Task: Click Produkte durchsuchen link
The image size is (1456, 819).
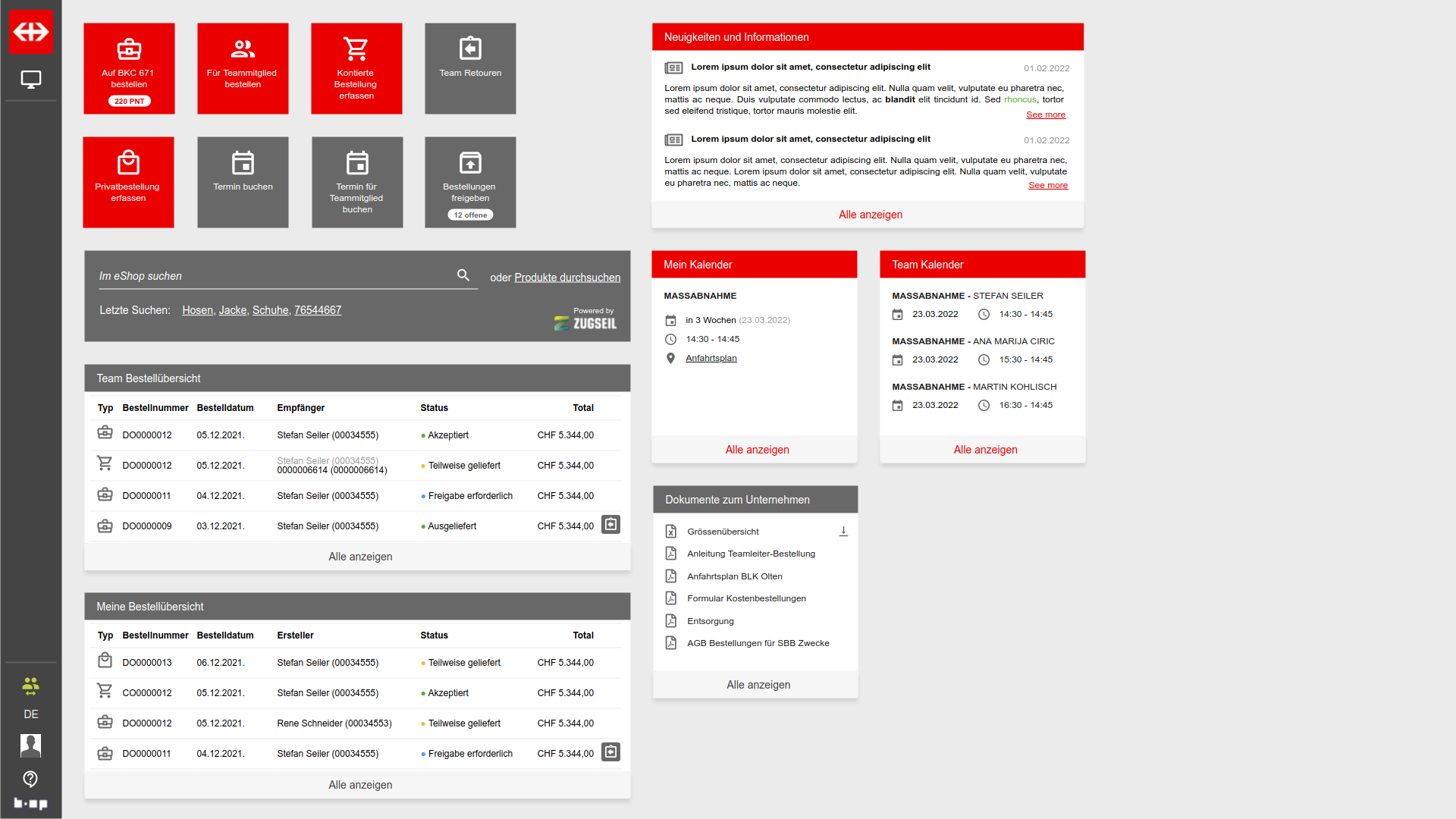Action: [566, 278]
